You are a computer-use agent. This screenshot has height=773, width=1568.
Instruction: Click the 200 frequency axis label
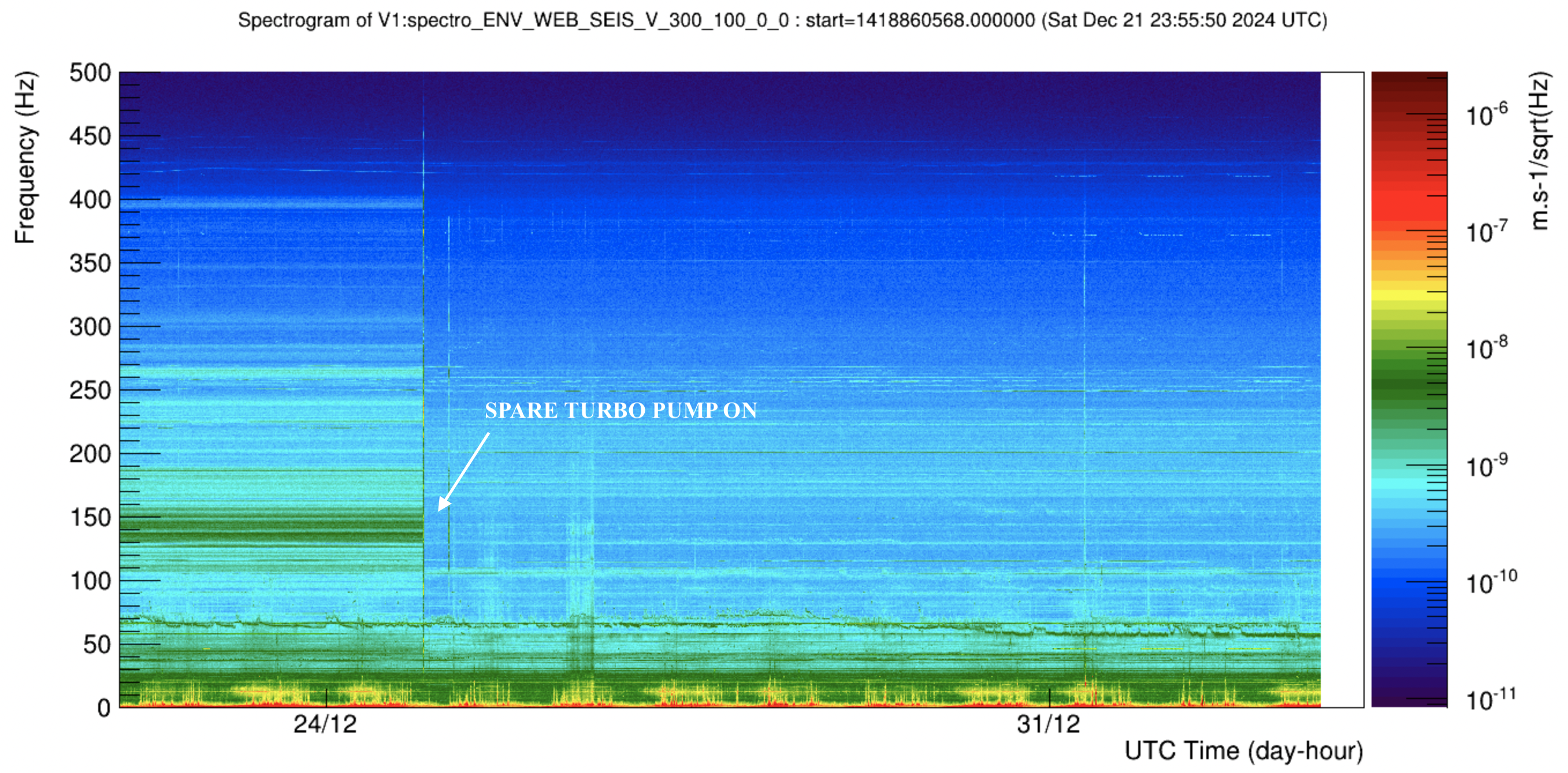[x=90, y=454]
